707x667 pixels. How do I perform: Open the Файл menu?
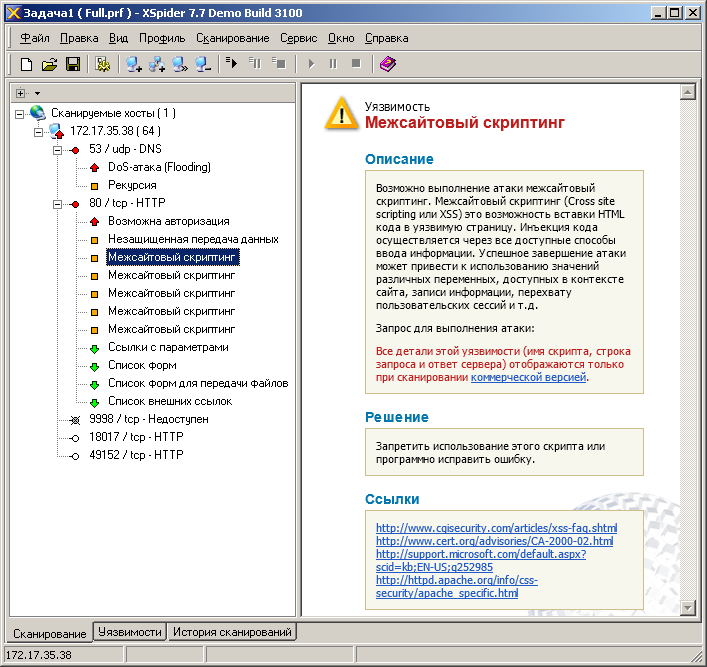[x=35, y=38]
